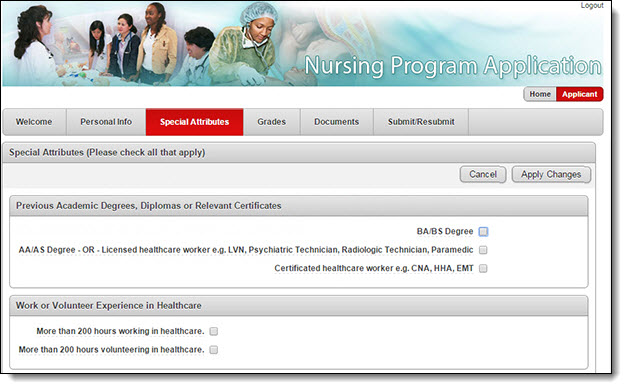Switch to Personal Info tab
This screenshot has width=627, height=389.
pos(106,122)
